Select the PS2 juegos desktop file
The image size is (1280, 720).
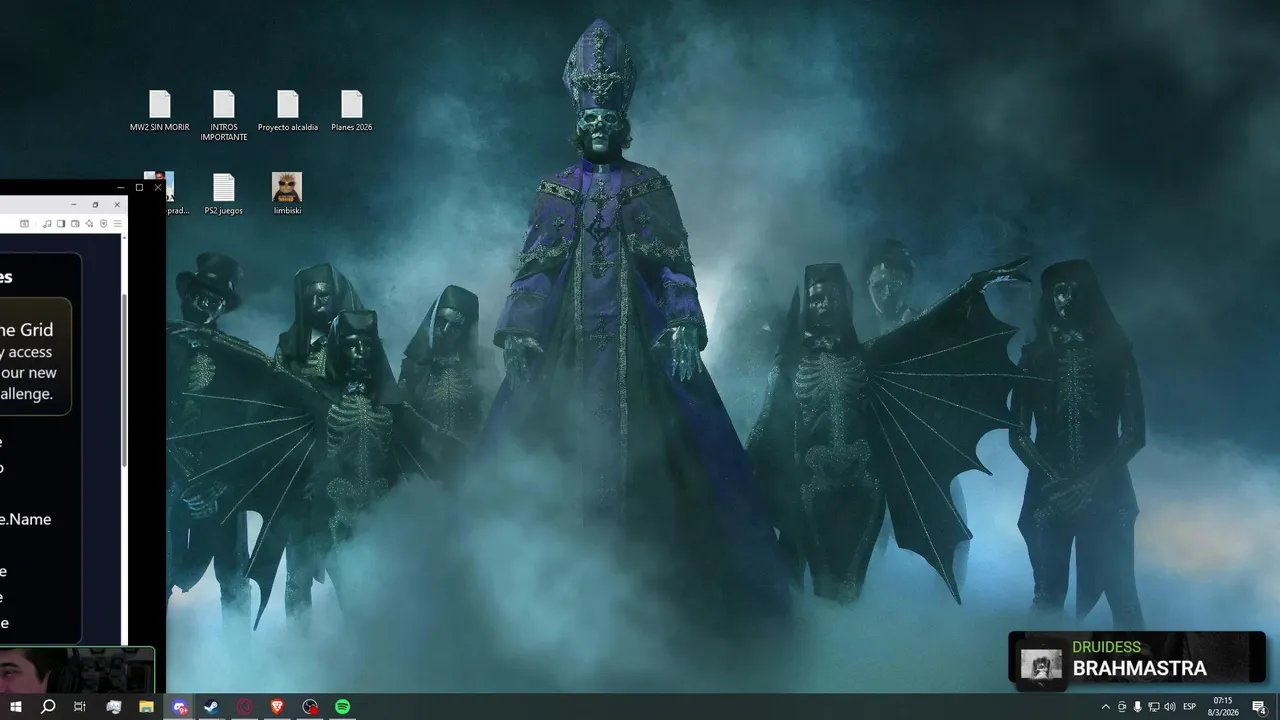223,194
